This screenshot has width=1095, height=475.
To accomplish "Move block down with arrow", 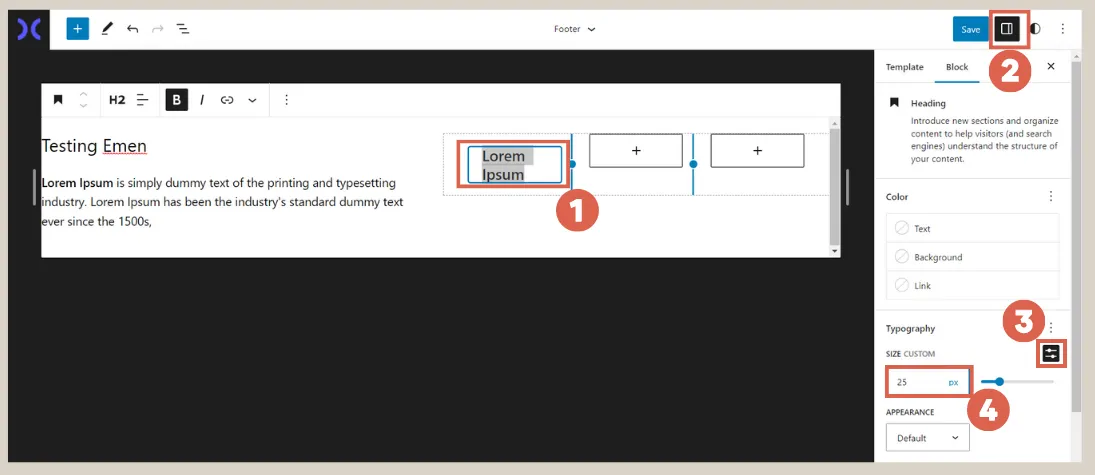I will pos(83,105).
